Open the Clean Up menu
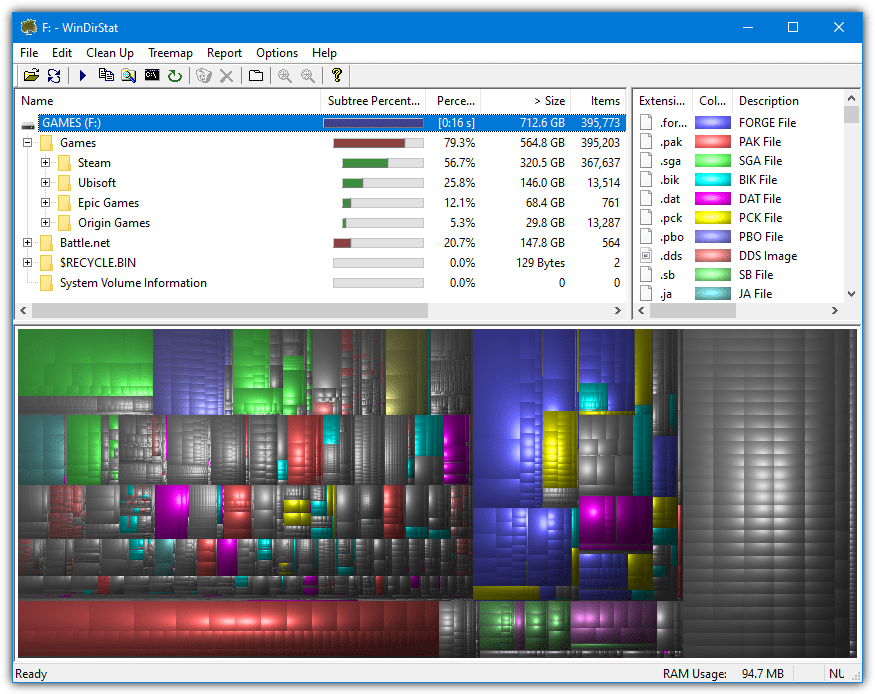 click(x=110, y=53)
